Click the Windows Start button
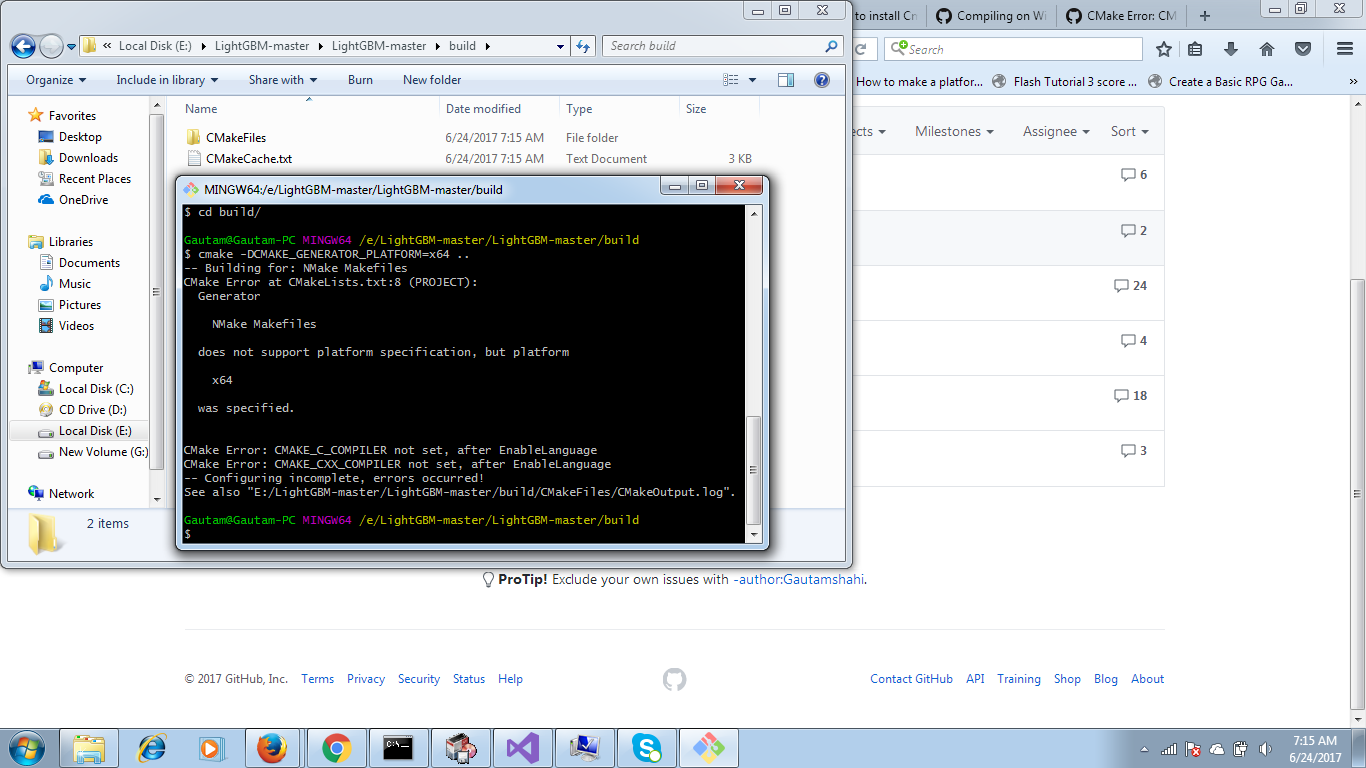Screen dimensions: 1366x768 [25, 747]
